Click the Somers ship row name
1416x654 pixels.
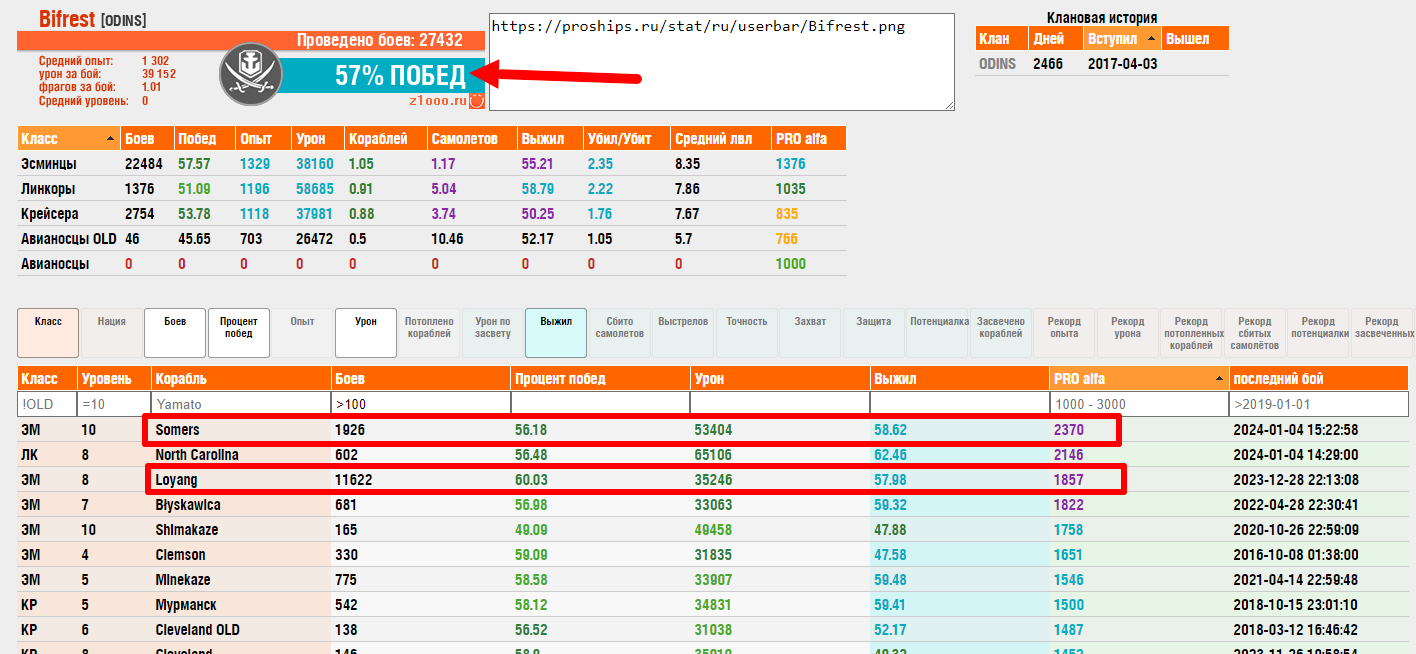[x=178, y=430]
